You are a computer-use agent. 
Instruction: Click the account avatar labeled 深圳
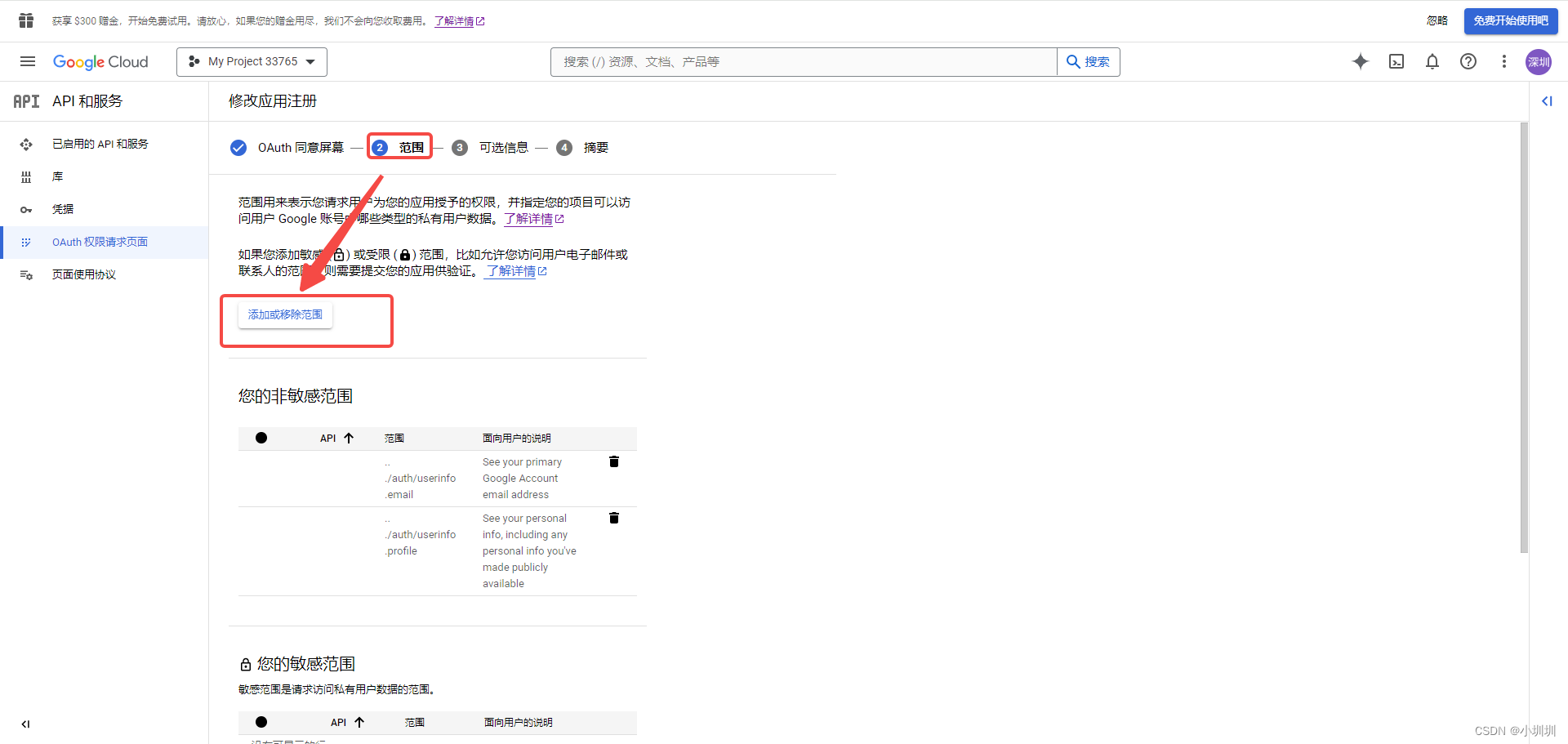[x=1539, y=61]
